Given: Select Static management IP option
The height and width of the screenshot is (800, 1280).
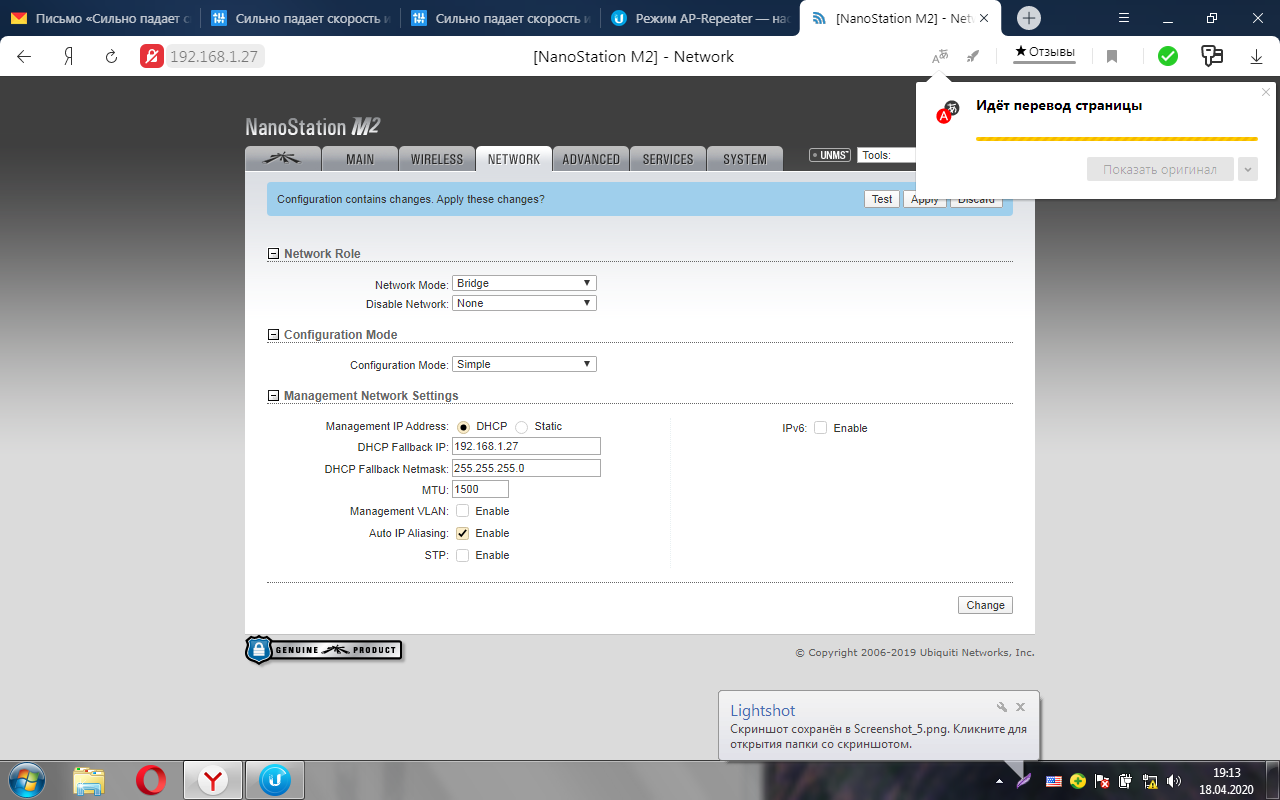Looking at the screenshot, I should point(521,427).
